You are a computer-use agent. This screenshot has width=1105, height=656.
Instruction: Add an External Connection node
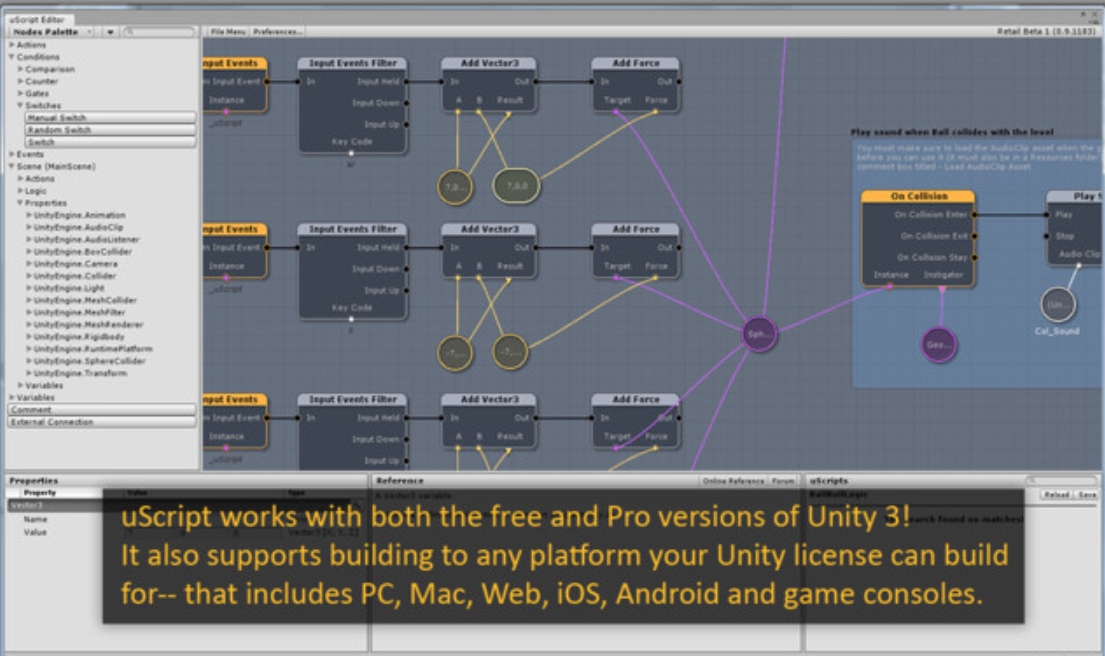pyautogui.click(x=102, y=421)
